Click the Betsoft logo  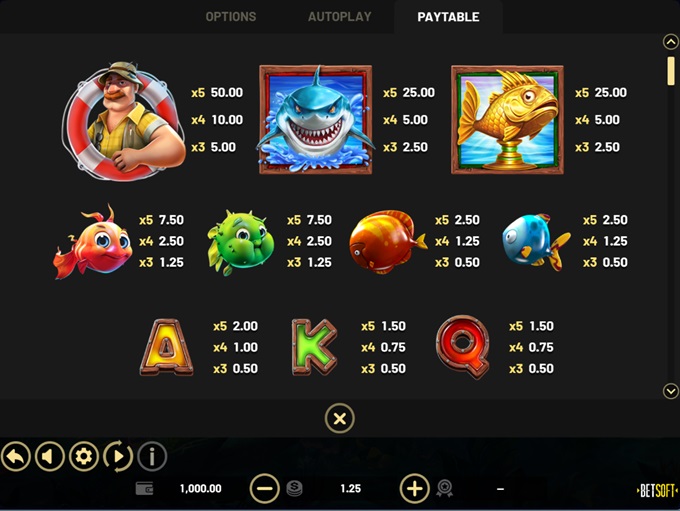point(657,491)
